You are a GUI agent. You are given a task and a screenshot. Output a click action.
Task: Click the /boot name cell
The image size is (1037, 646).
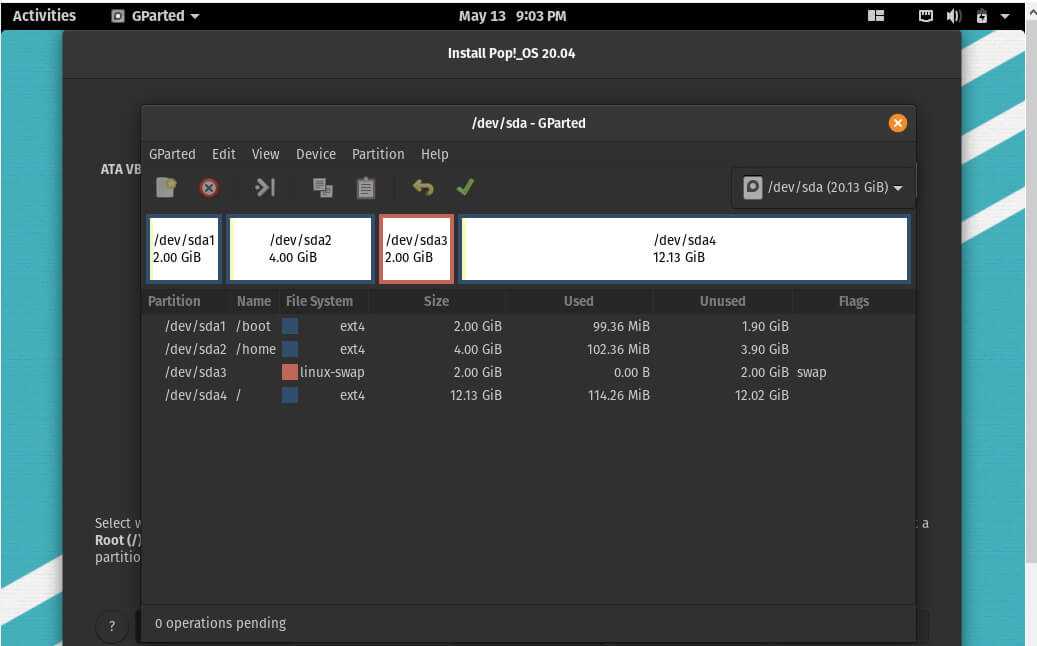point(253,326)
